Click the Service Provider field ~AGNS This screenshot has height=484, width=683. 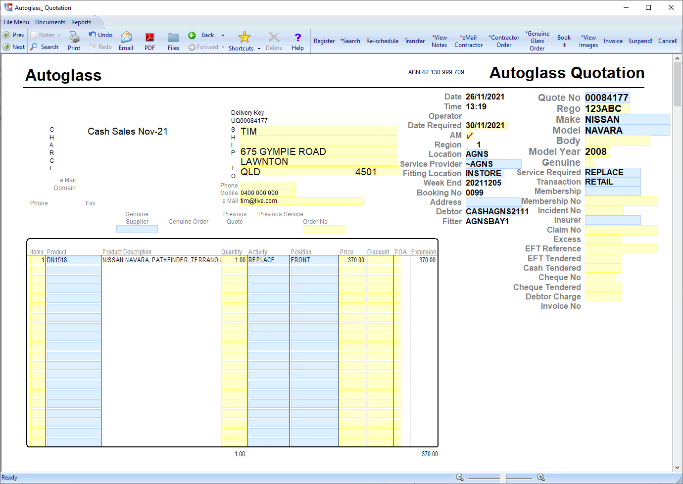(x=493, y=164)
